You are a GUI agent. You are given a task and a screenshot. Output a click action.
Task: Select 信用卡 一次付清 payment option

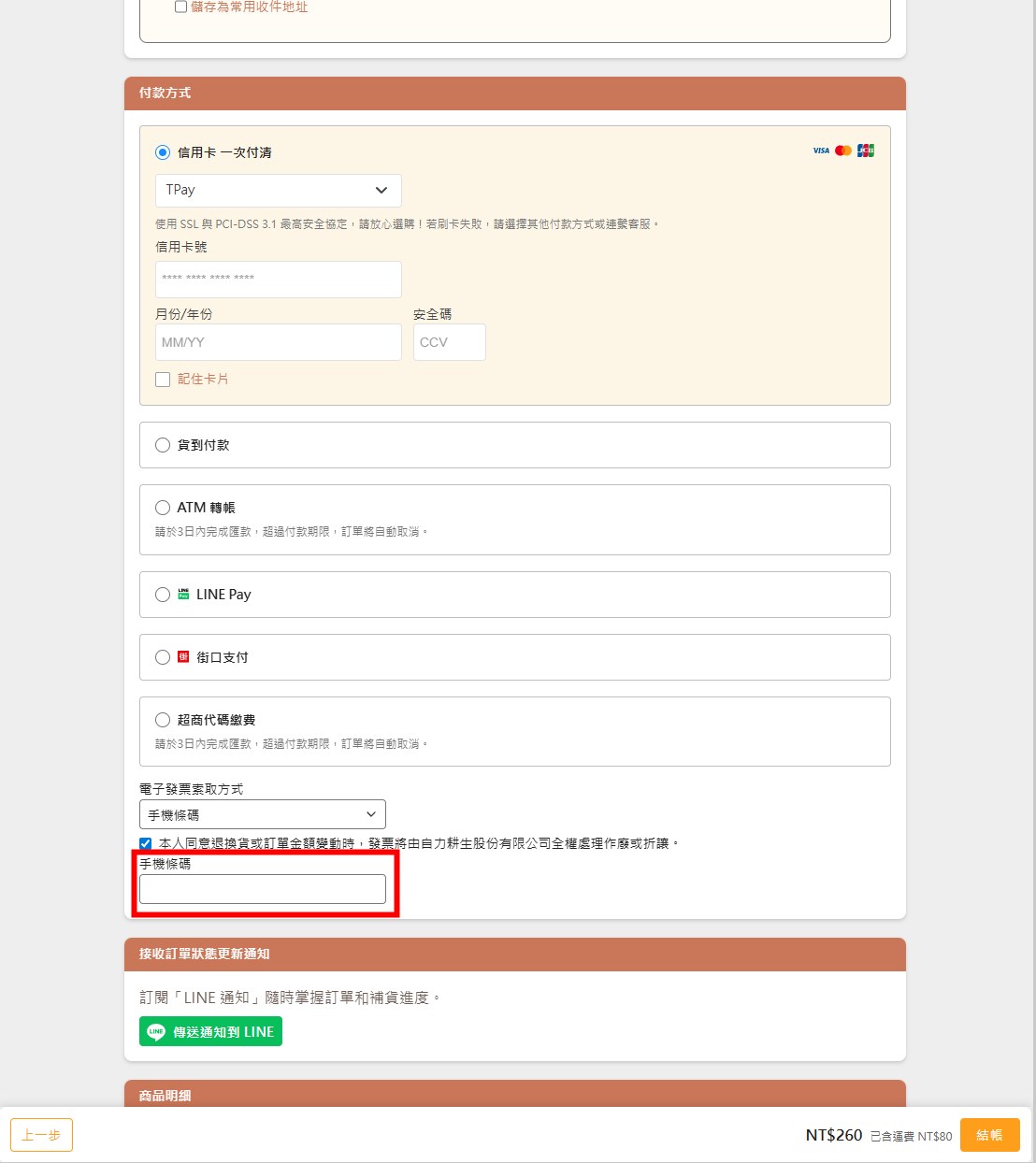(x=163, y=152)
